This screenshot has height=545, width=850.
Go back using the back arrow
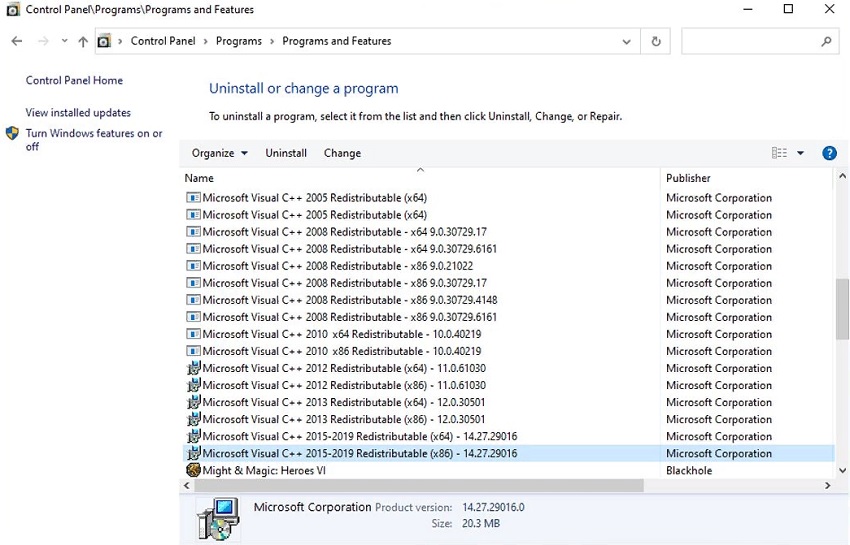pyautogui.click(x=17, y=41)
